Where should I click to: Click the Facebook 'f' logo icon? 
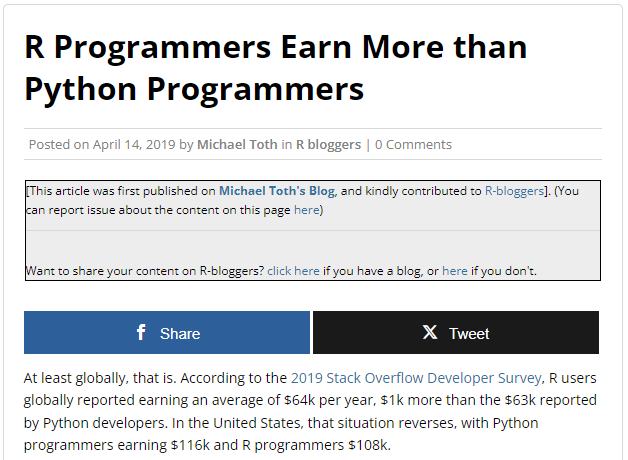coord(141,333)
